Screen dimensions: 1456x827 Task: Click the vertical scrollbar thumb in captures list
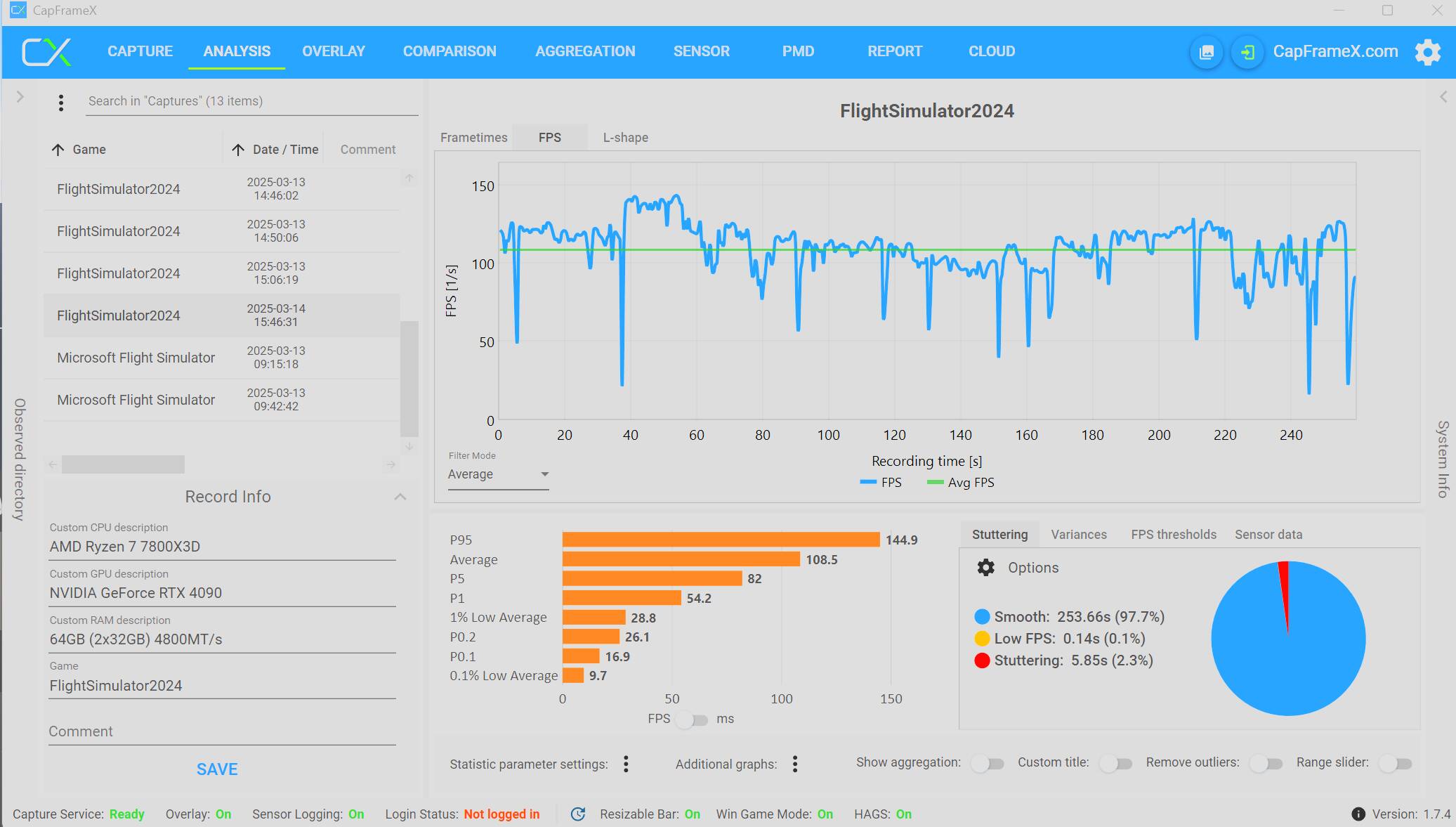pos(409,378)
